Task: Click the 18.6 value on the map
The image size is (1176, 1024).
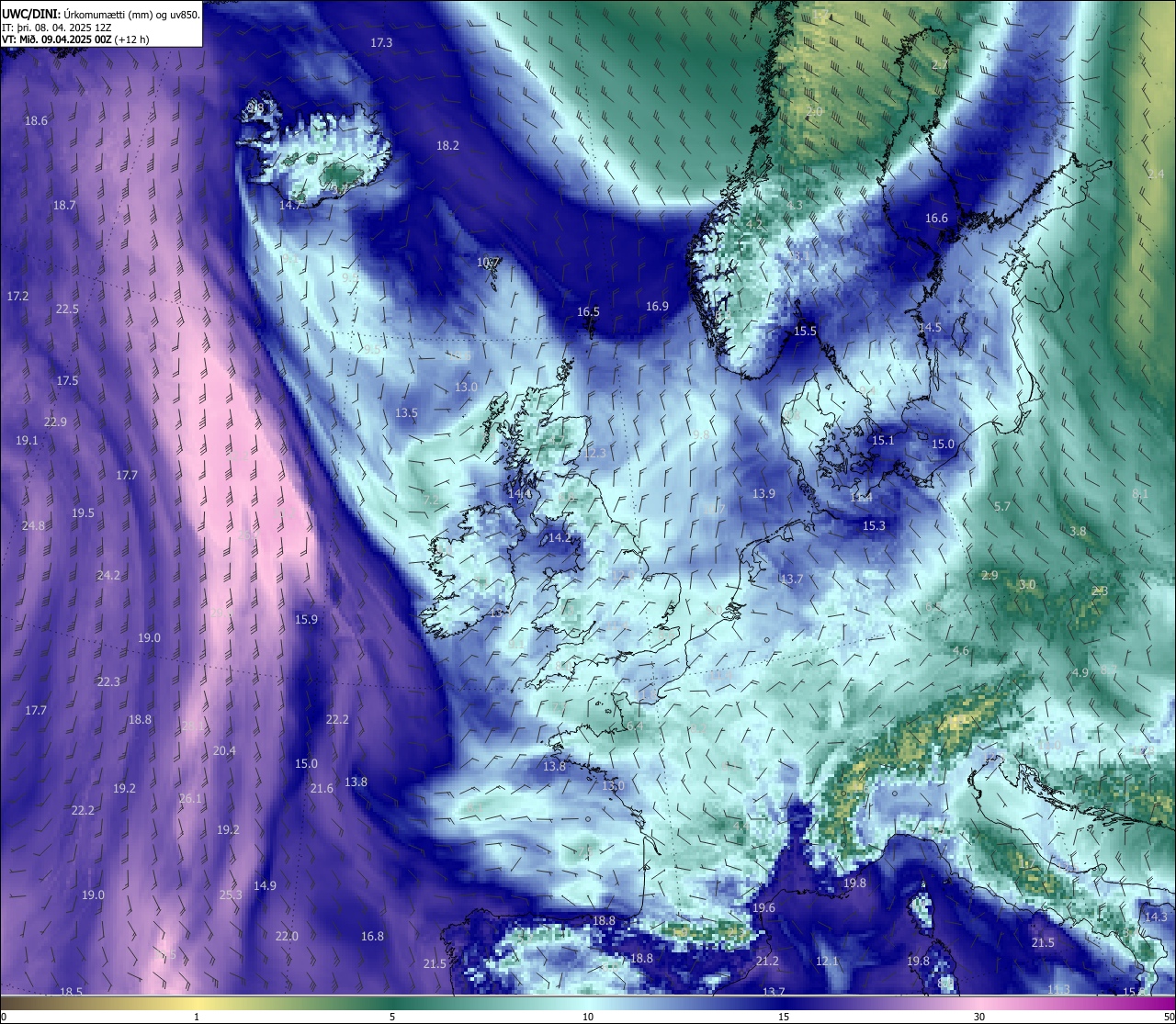Action: pyautogui.click(x=36, y=120)
